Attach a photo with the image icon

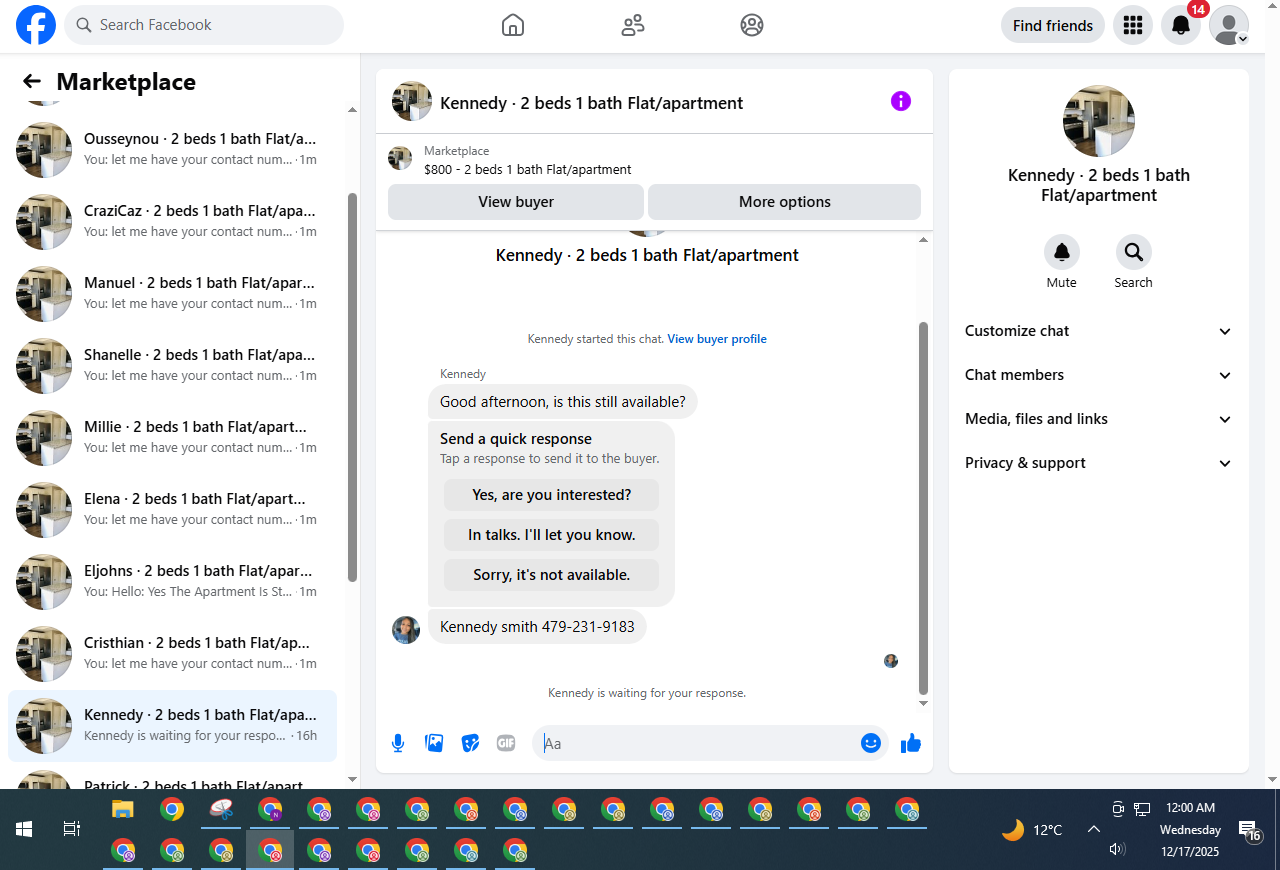click(434, 743)
